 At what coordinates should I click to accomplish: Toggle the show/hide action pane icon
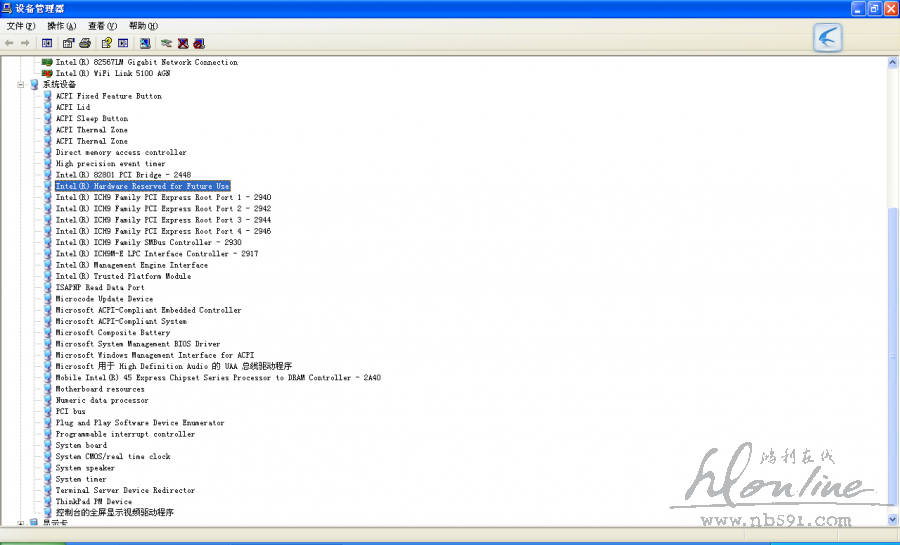(x=123, y=43)
